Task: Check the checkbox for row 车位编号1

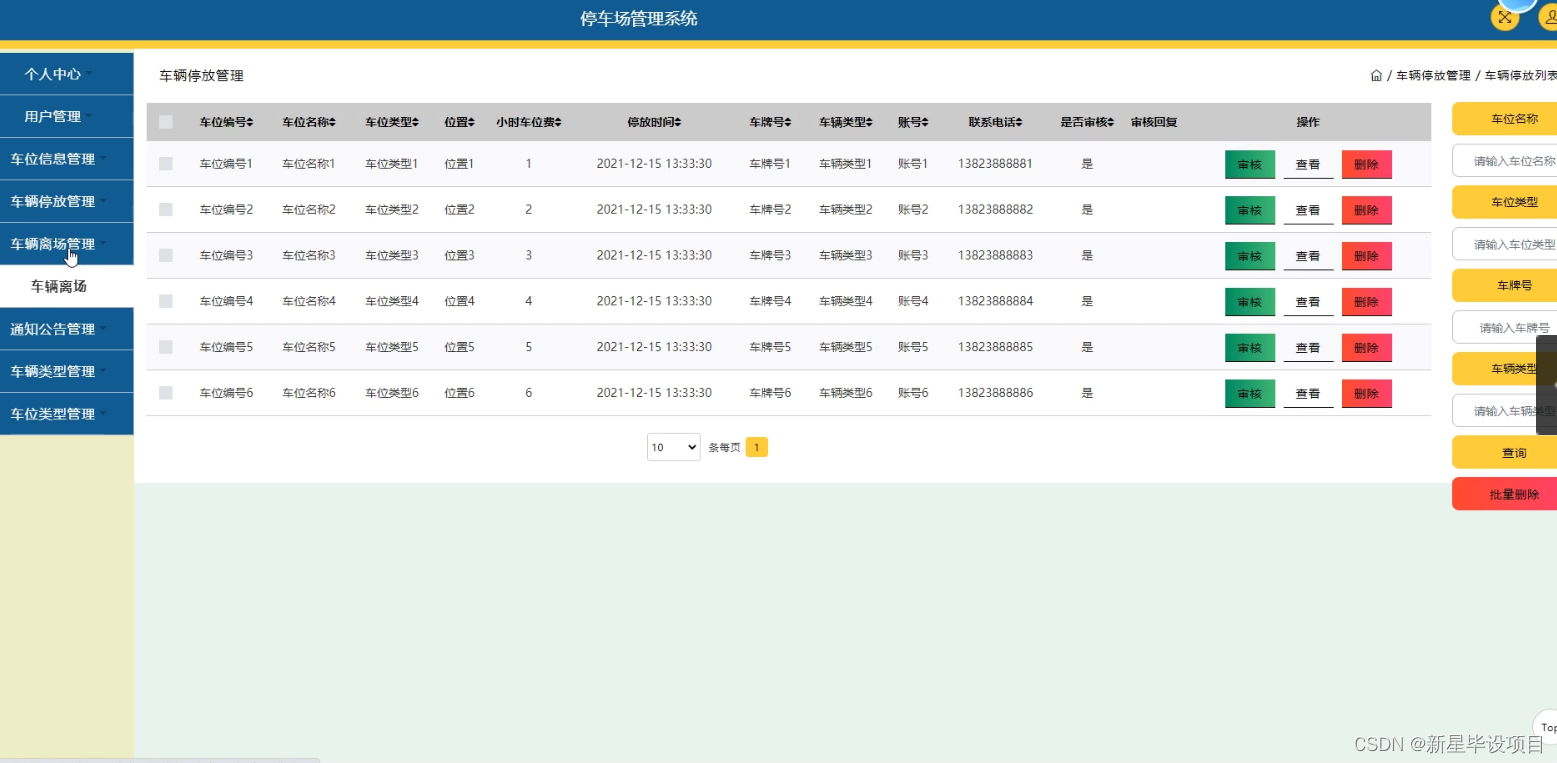Action: coord(165,163)
